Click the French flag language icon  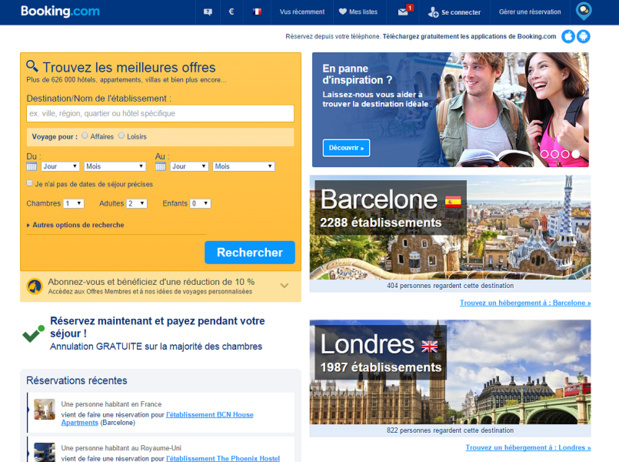257,12
